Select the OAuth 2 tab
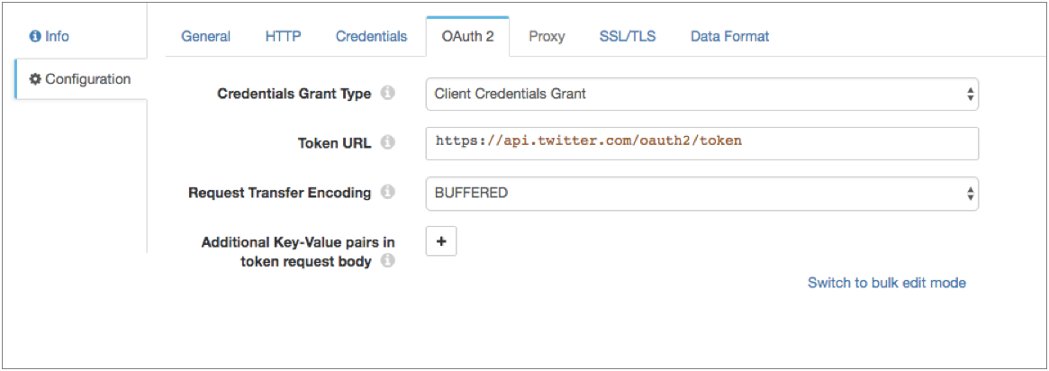The height and width of the screenshot is (371, 1049). [468, 36]
